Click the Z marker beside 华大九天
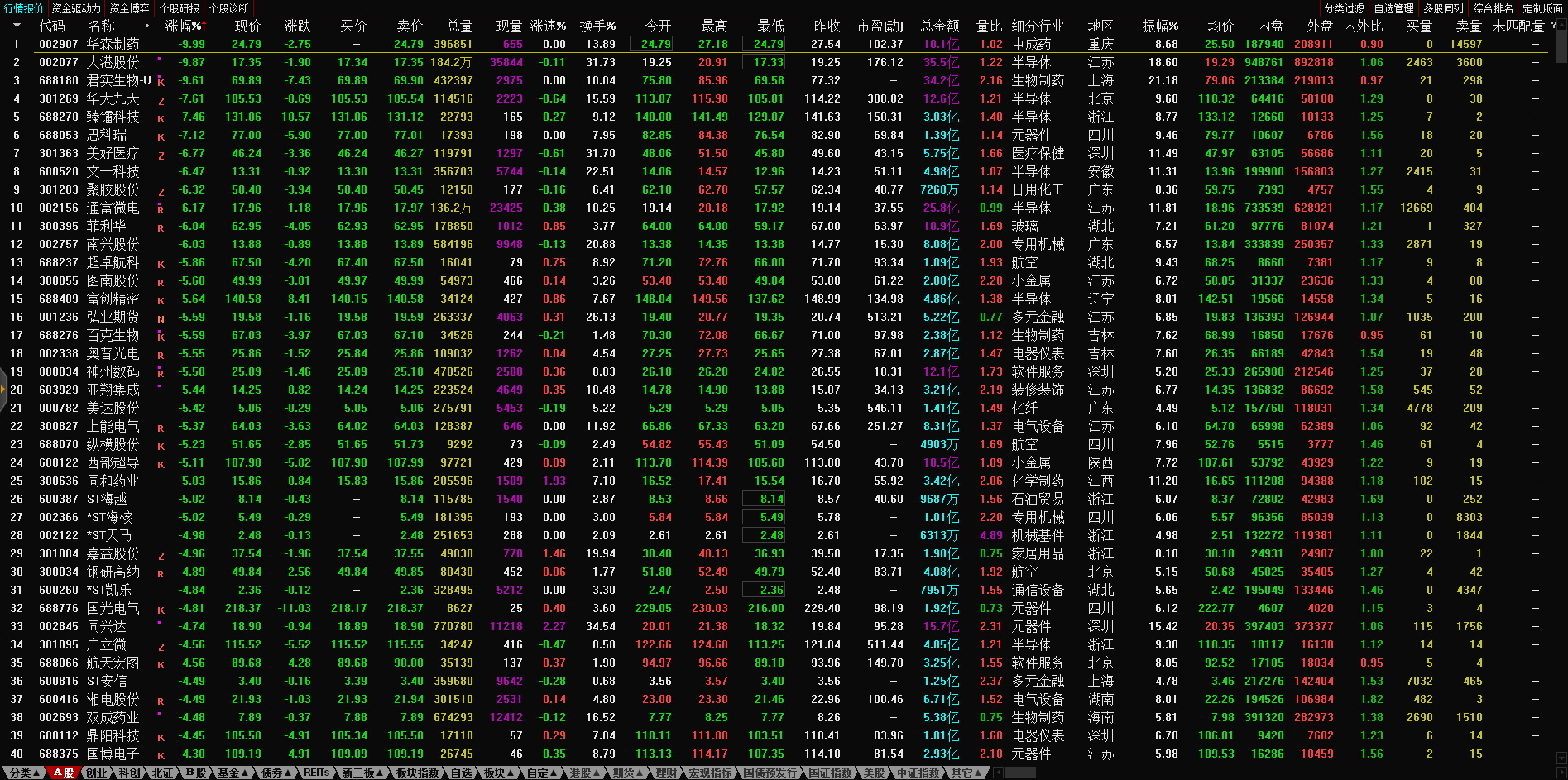The width and height of the screenshot is (1568, 780). [x=161, y=100]
